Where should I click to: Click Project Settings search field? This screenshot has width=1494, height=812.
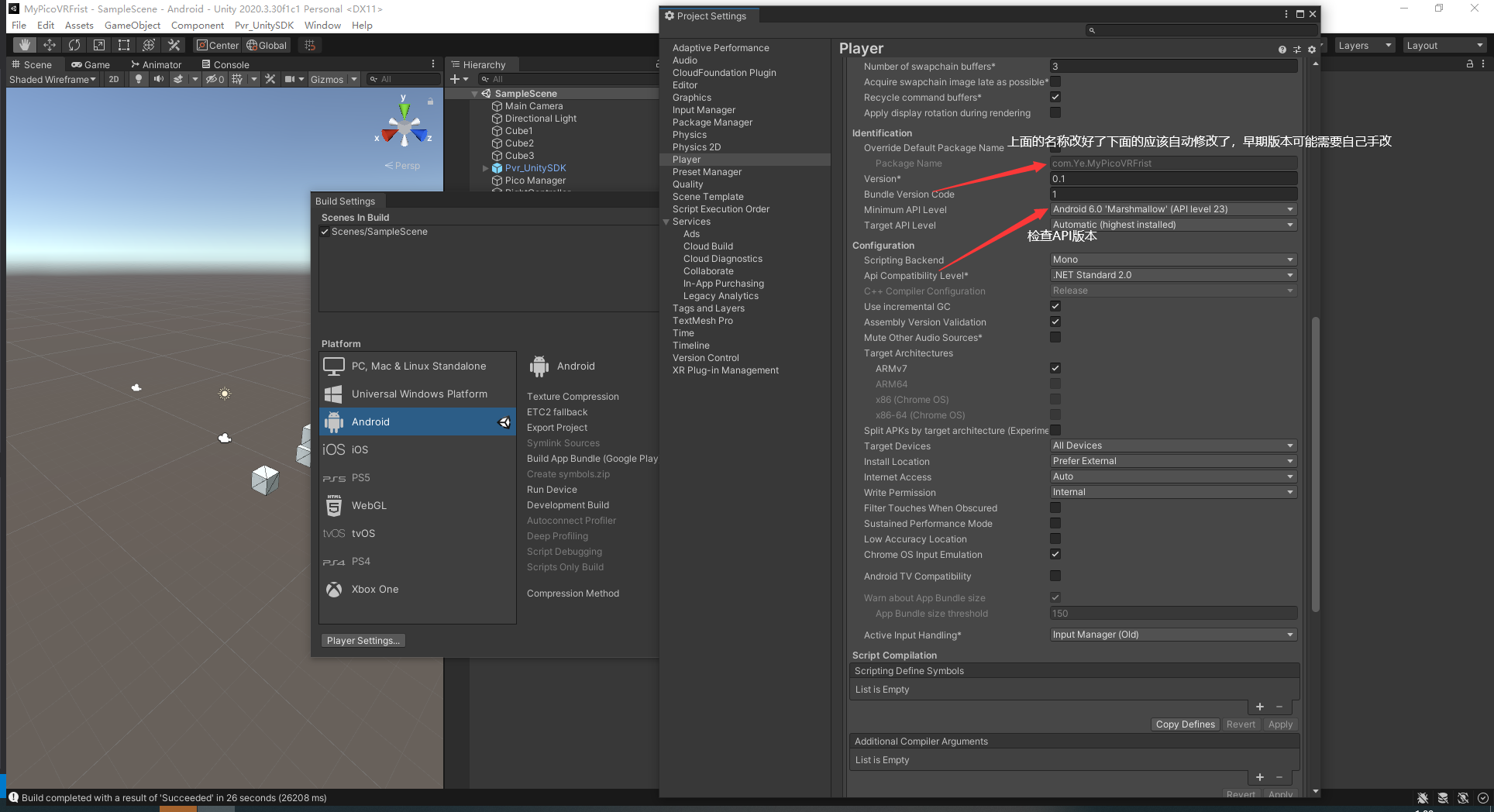[1201, 30]
